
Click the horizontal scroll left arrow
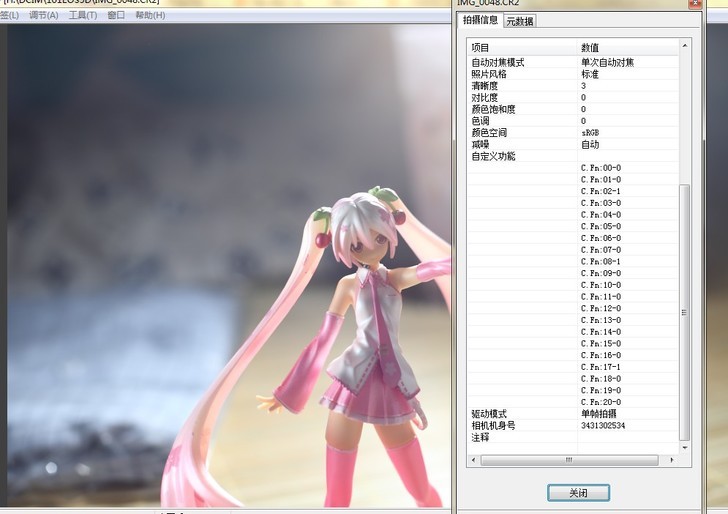pyautogui.click(x=473, y=460)
